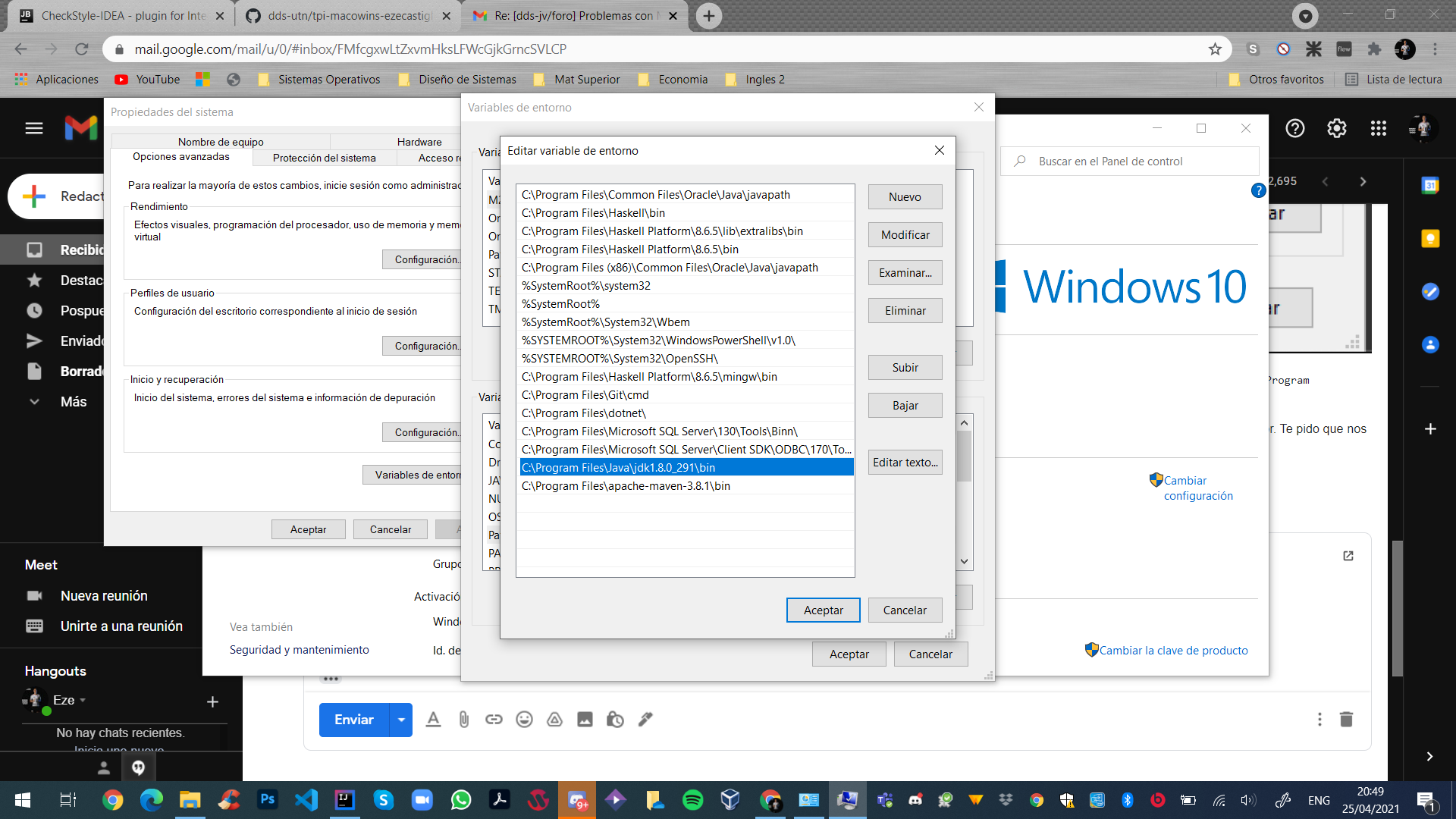Image resolution: width=1456 pixels, height=819 pixels.
Task: Open text formatting options in Gmail
Action: pos(433,720)
